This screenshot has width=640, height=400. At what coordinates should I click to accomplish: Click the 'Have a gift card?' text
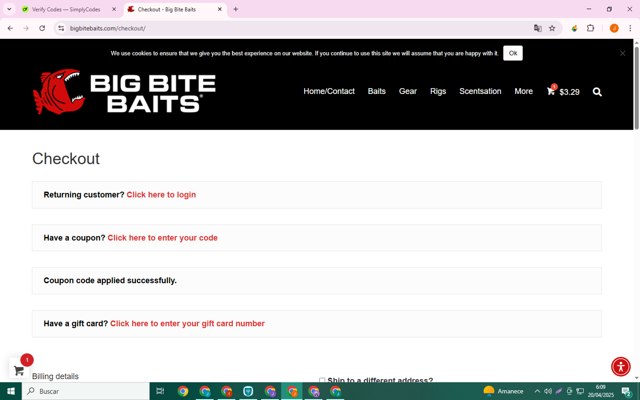(x=76, y=323)
